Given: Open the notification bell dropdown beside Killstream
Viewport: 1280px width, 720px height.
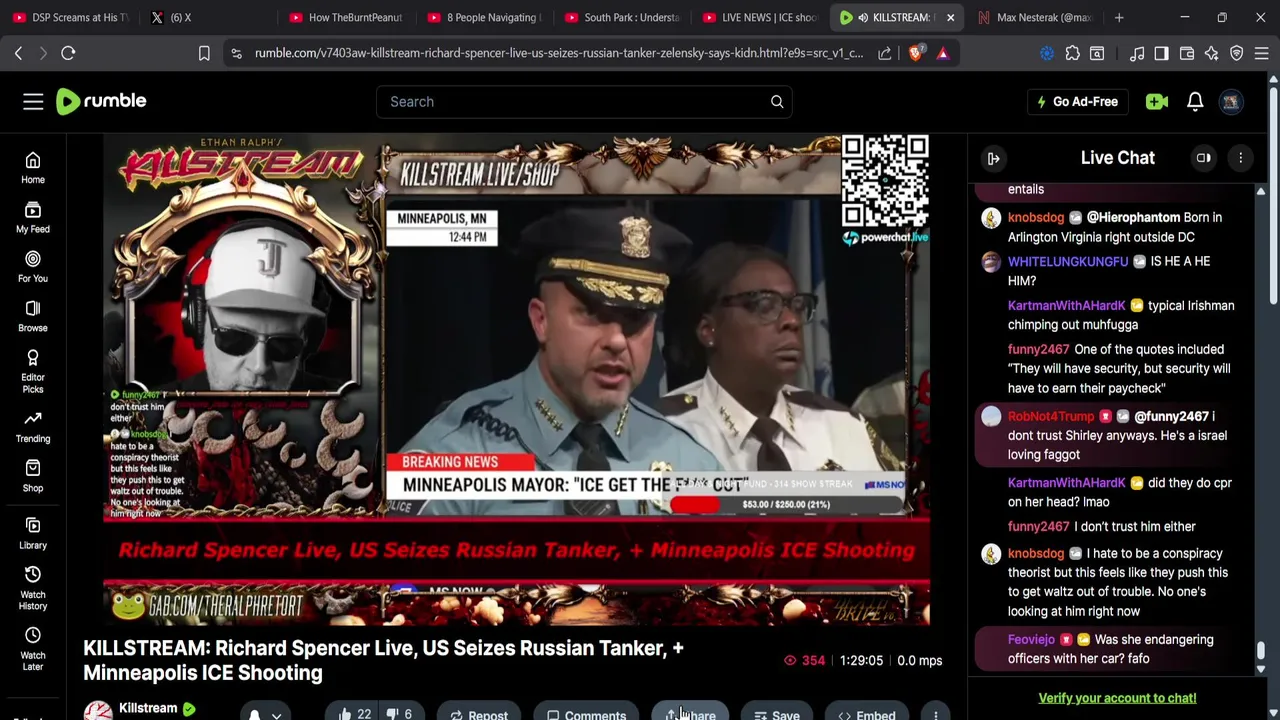Looking at the screenshot, I should [x=265, y=714].
